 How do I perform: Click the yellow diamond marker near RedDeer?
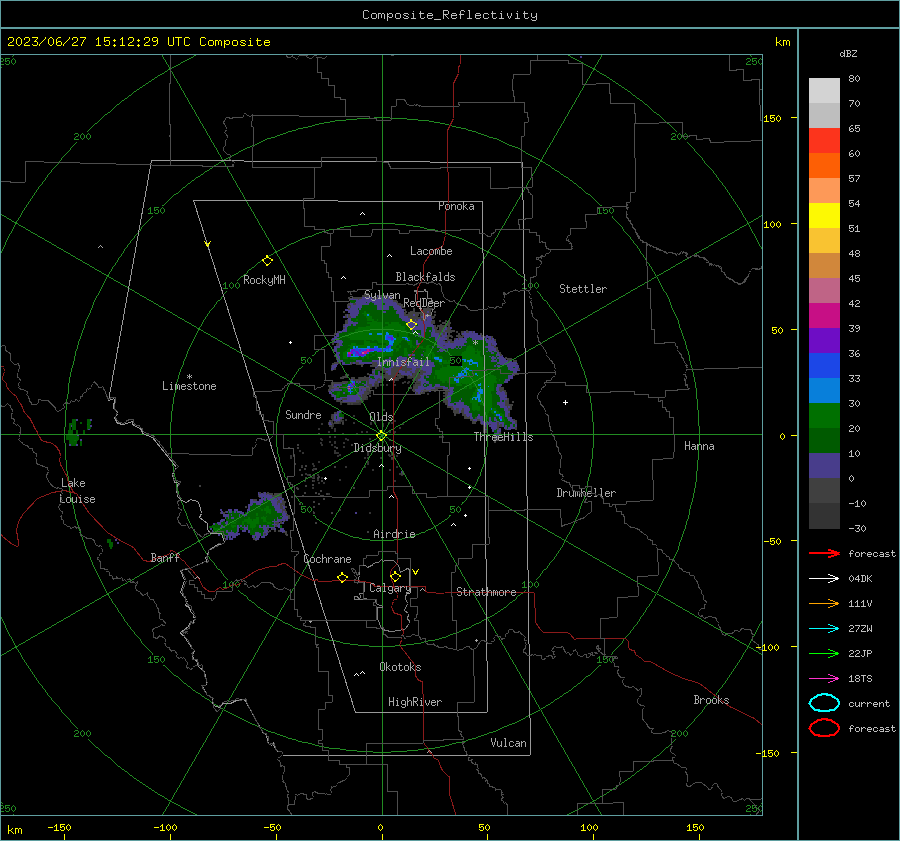[x=412, y=325]
